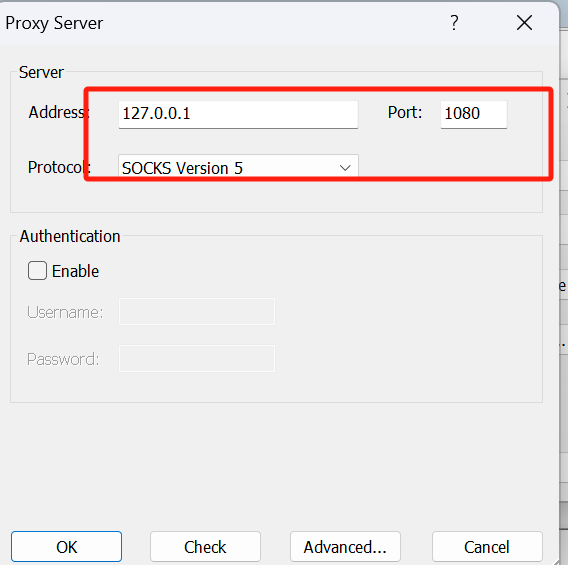Click the Address label
Image resolution: width=568 pixels, height=565 pixels.
[x=59, y=112]
